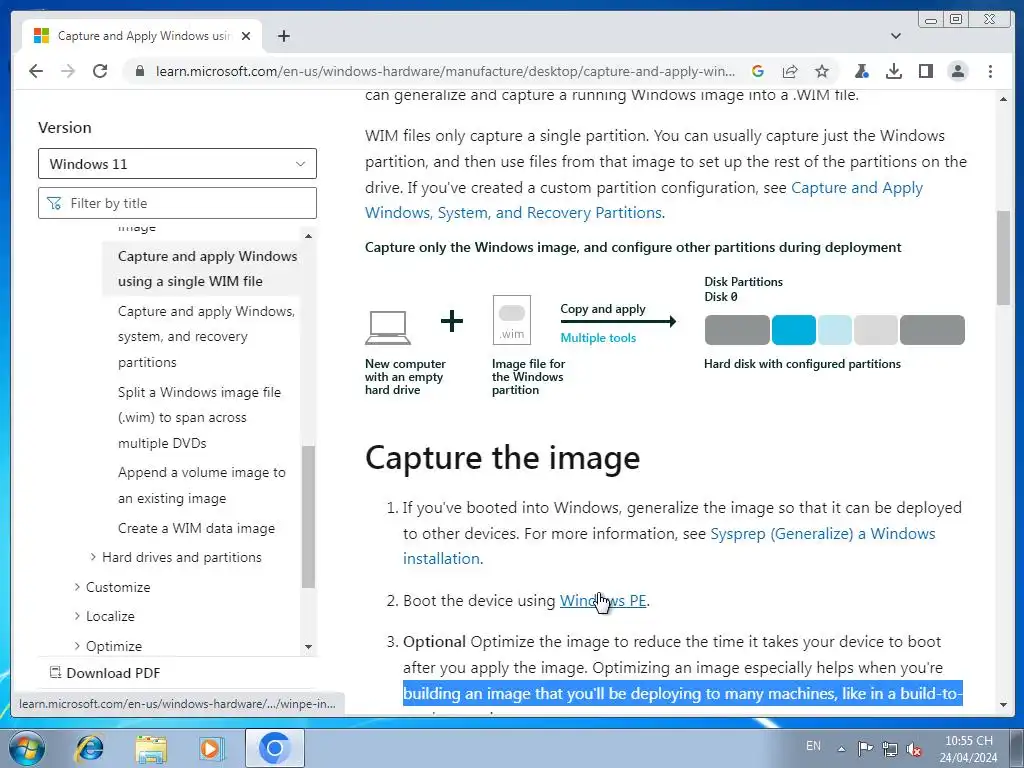Click the Multiple tools text in diagram

pyautogui.click(x=598, y=338)
